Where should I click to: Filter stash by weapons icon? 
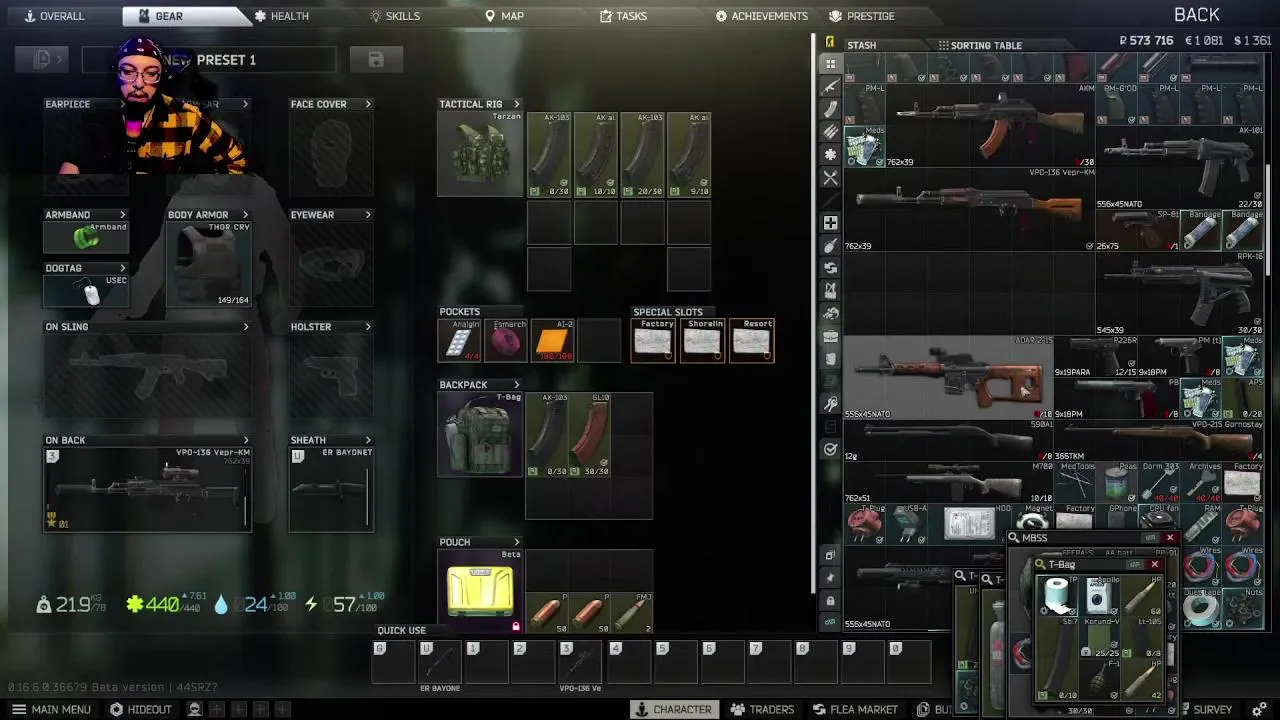coord(830,87)
